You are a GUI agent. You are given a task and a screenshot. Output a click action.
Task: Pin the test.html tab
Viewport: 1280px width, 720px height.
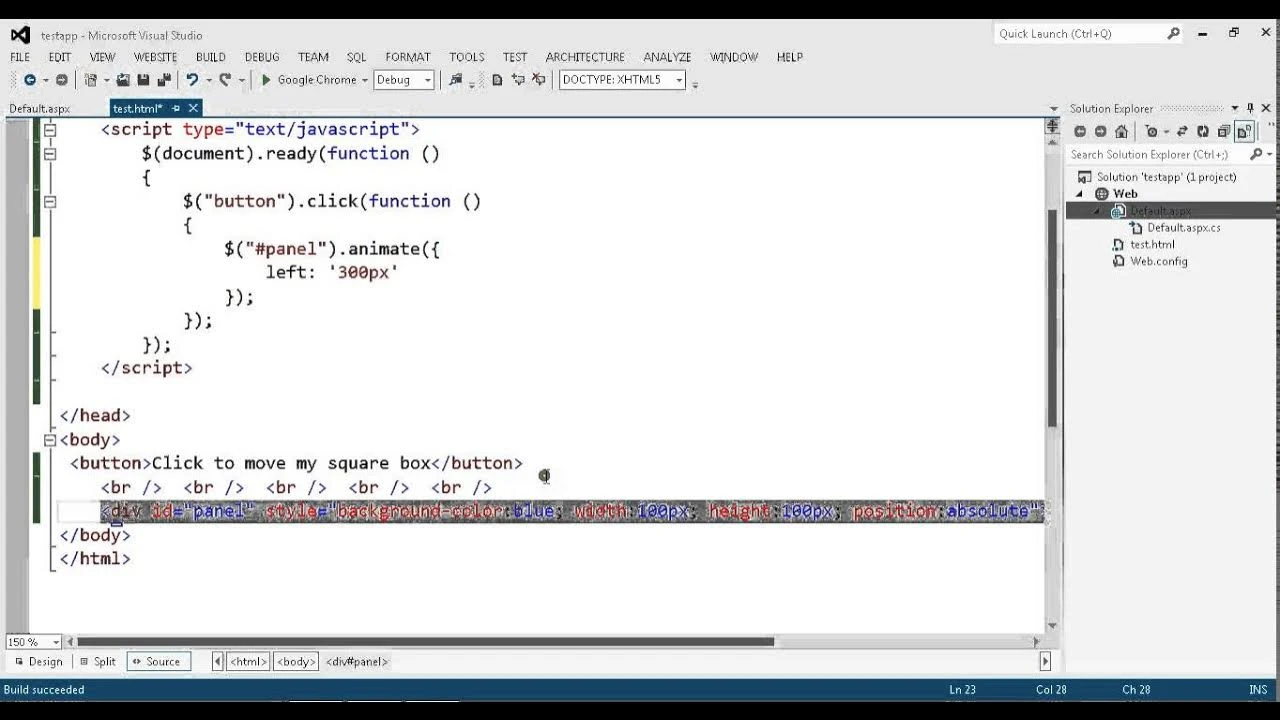(x=176, y=108)
